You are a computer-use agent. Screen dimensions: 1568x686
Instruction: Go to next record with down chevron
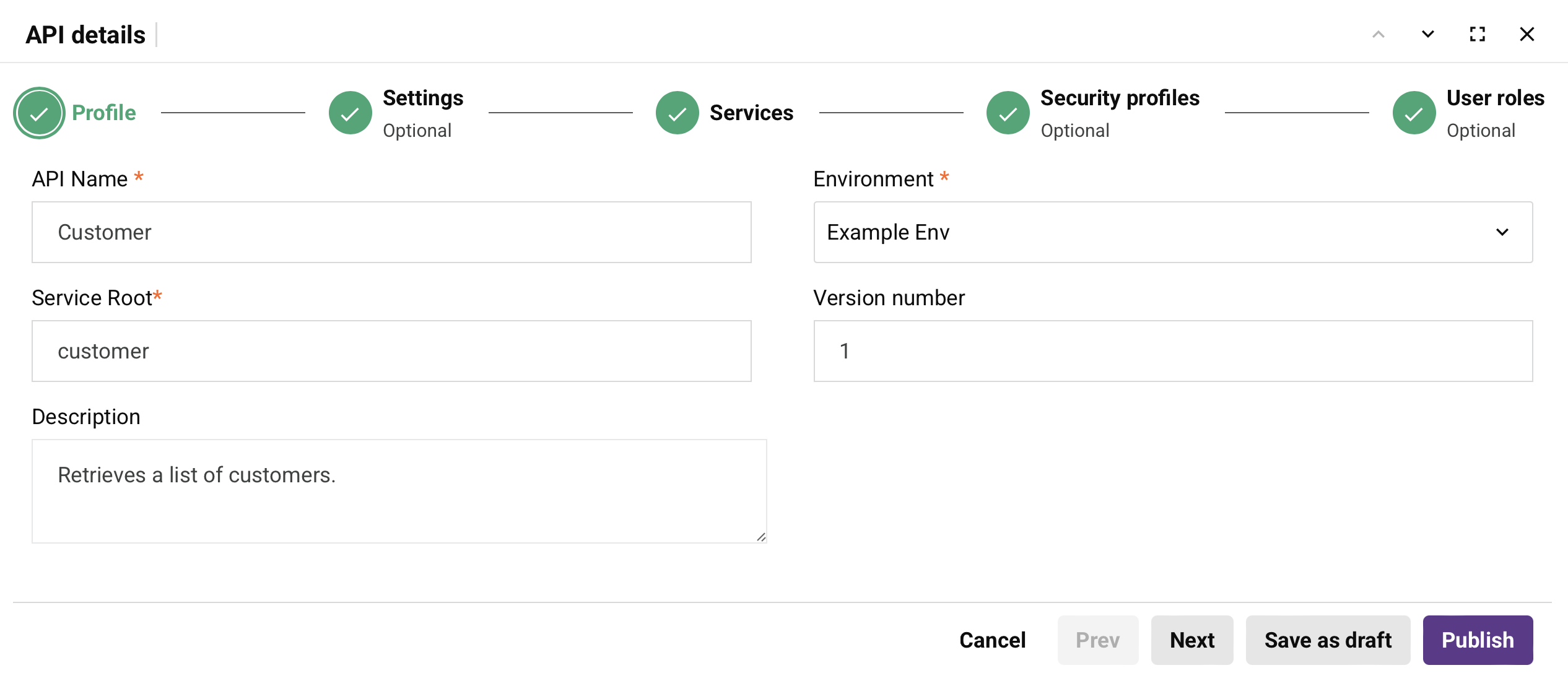[x=1427, y=35]
